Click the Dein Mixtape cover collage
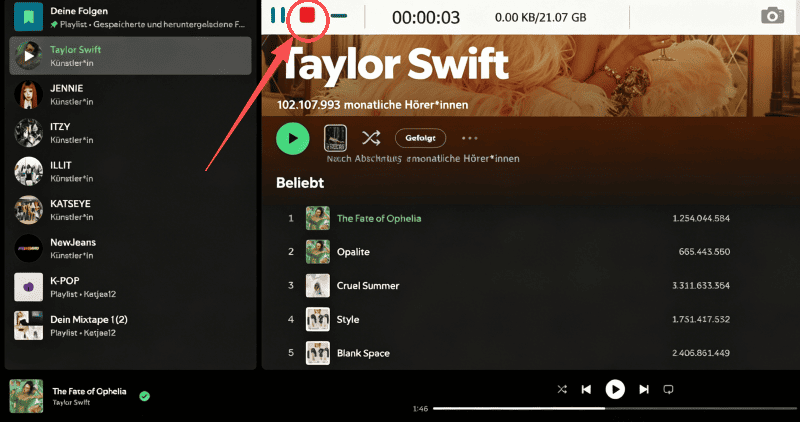Viewport: 800px width, 422px height. click(29, 326)
